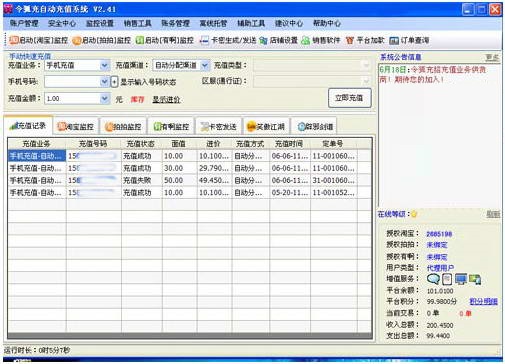Minimize the application window
Image resolution: width=505 pixels, height=364 pixels.
(468, 9)
